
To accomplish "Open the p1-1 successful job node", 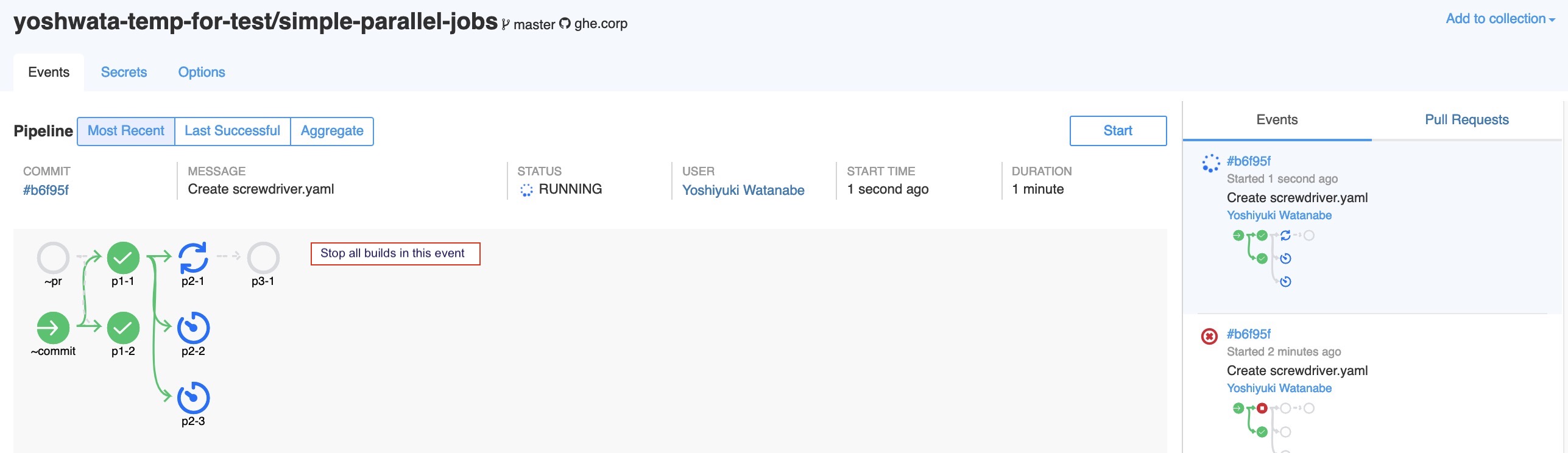I will click(x=123, y=258).
